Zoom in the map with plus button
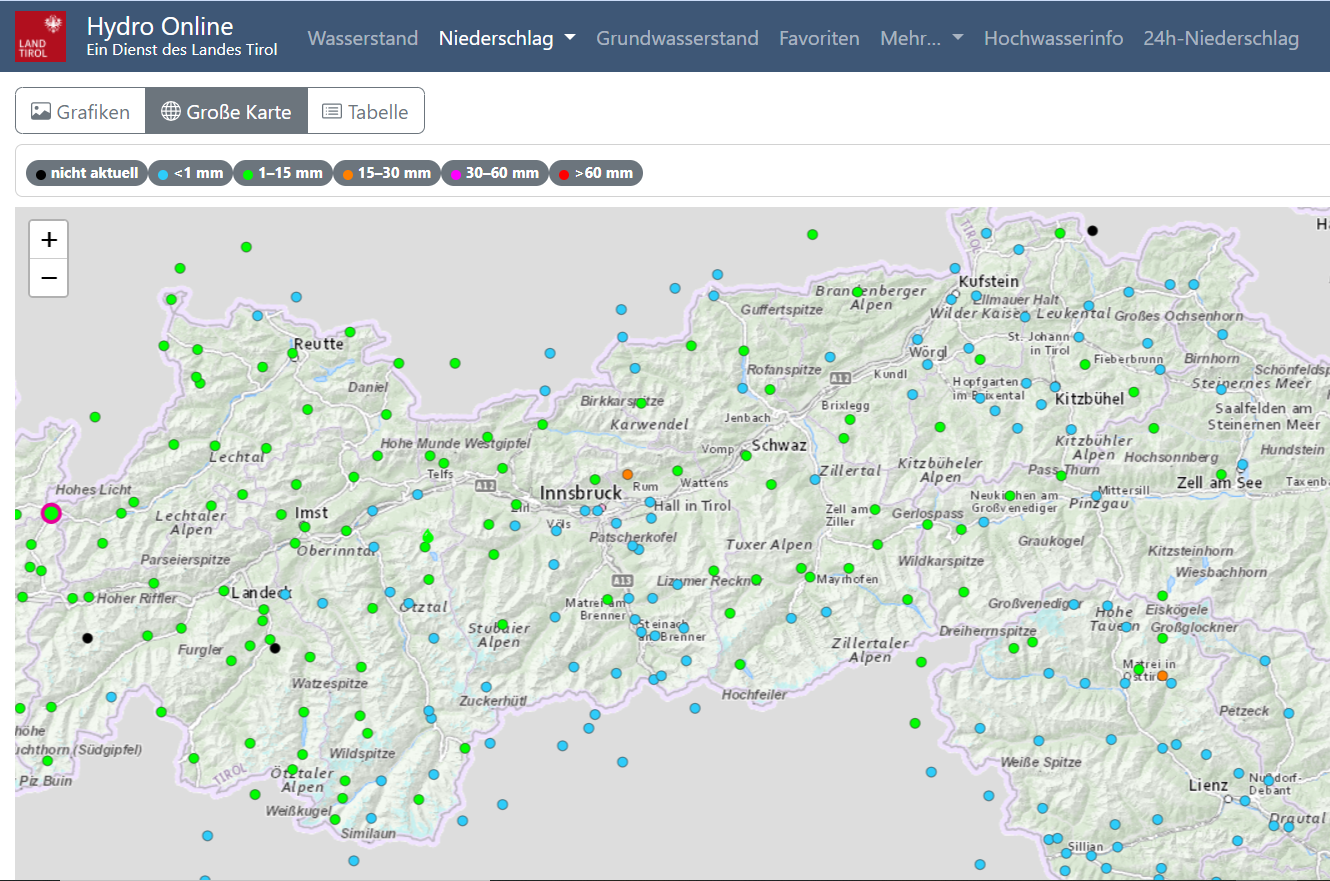The height and width of the screenshot is (881, 1330). (49, 240)
